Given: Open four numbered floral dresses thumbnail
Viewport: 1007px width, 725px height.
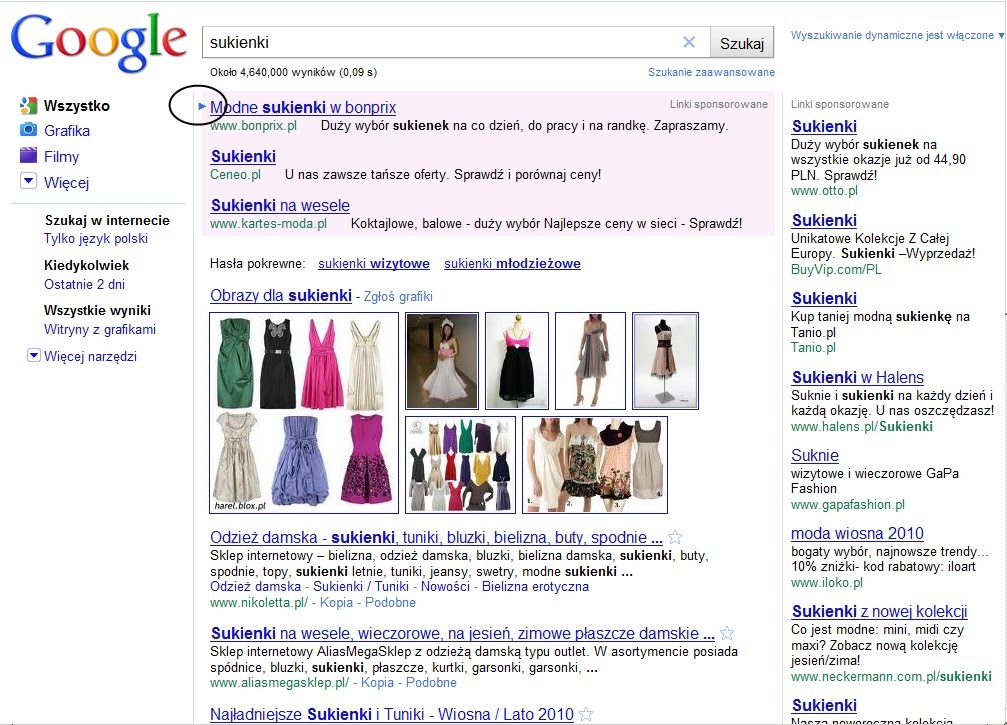Looking at the screenshot, I should pyautogui.click(x=595, y=465).
